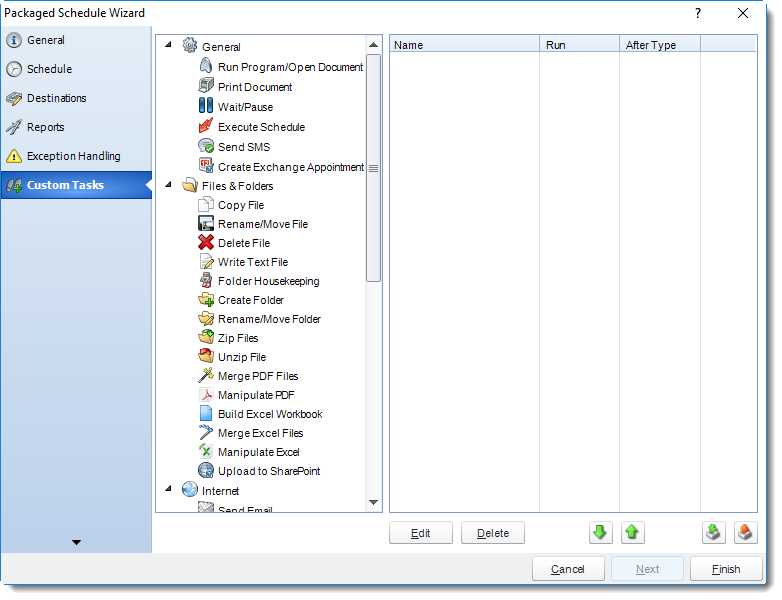The image size is (782, 600).
Task: Collapse the General task group
Action: pyautogui.click(x=169, y=45)
